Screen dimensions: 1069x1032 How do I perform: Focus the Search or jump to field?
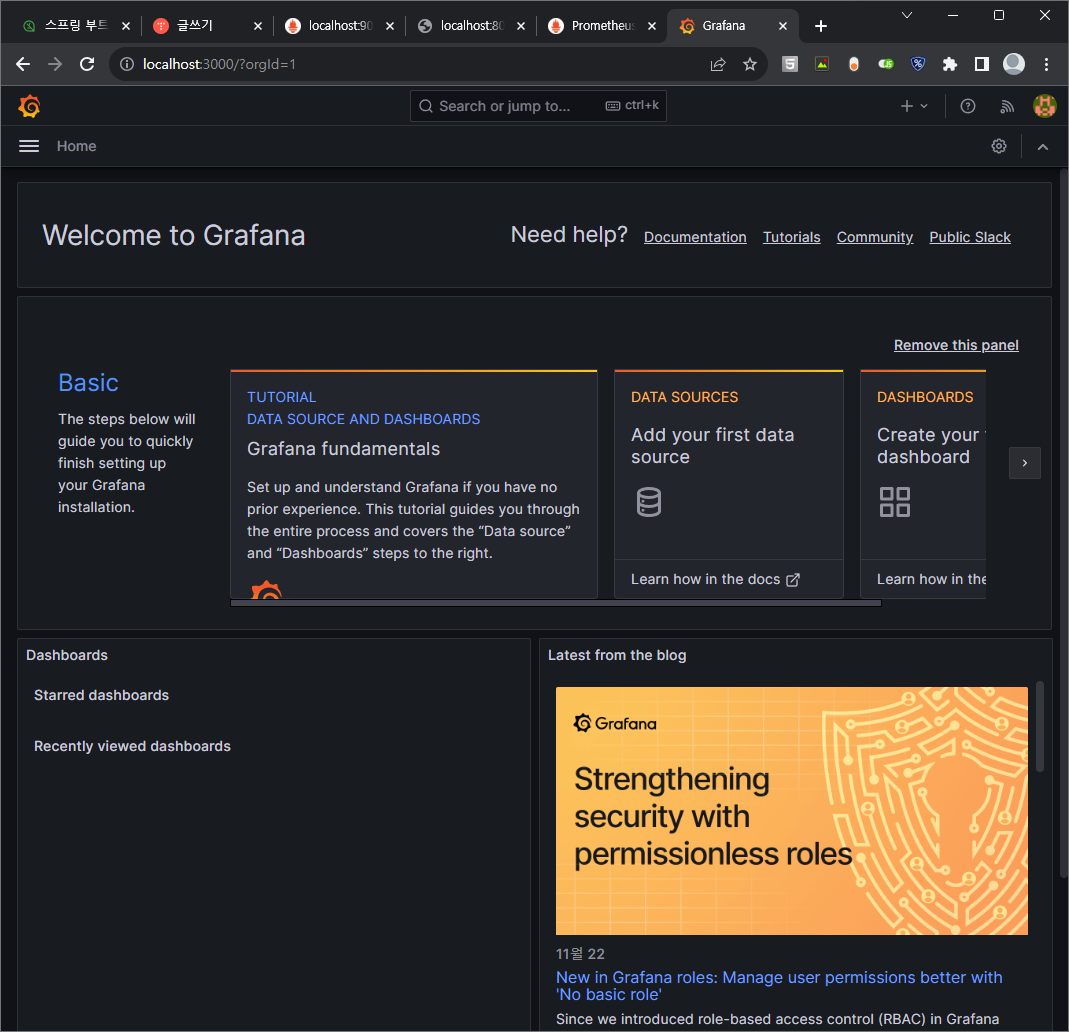pos(538,106)
